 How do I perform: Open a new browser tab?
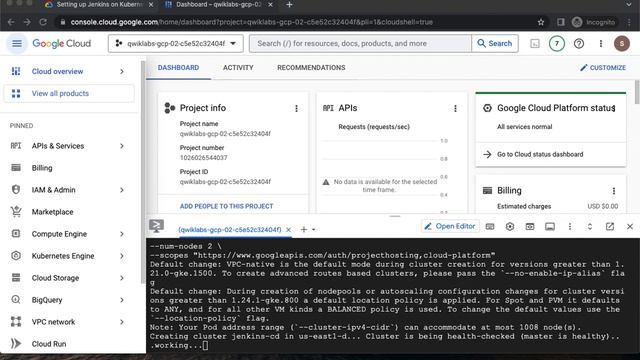tap(289, 5)
